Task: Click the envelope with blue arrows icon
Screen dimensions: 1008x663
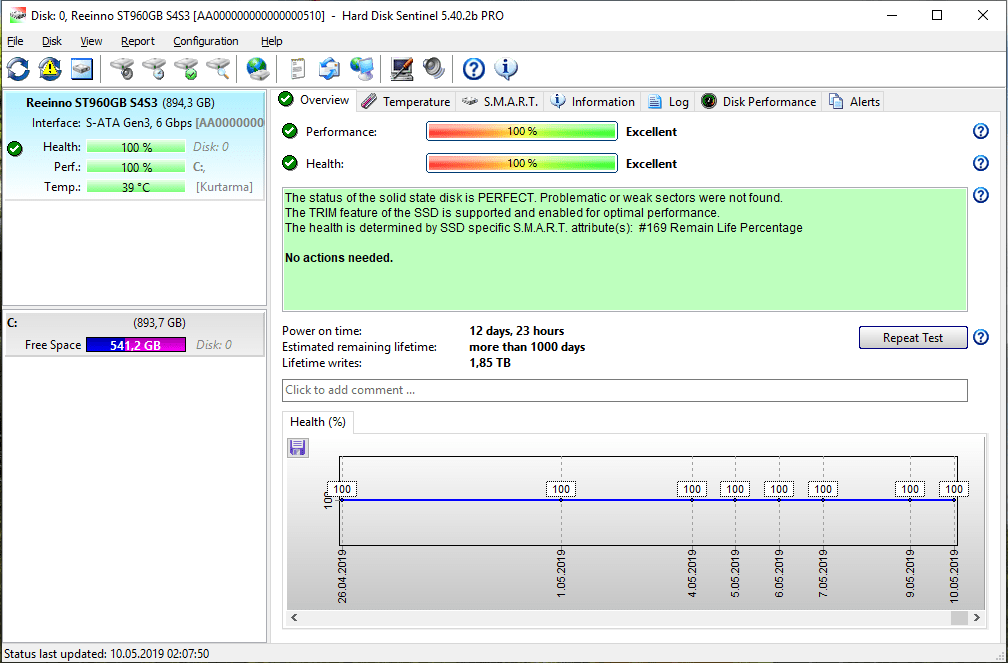Action: click(x=329, y=68)
